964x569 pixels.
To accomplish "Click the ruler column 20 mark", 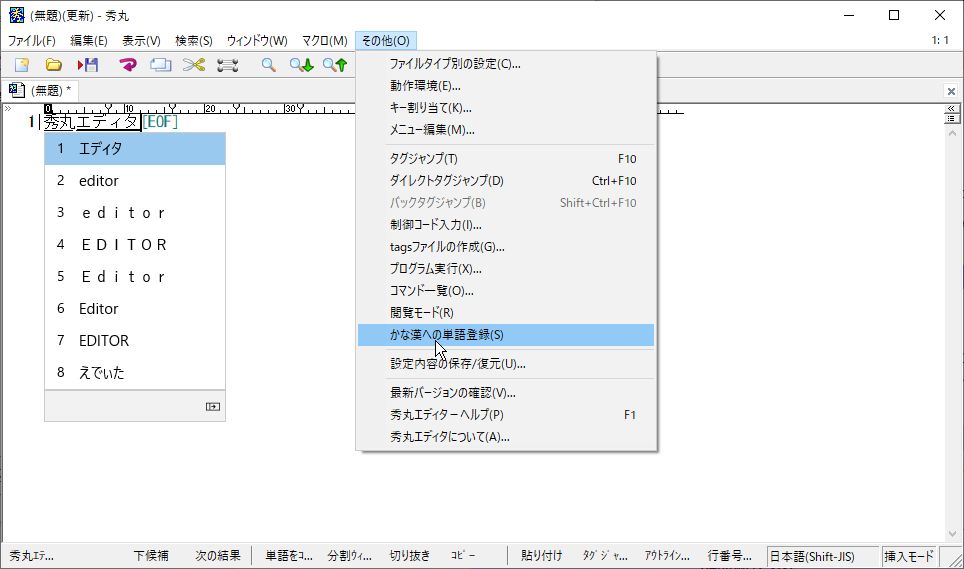I will (210, 109).
